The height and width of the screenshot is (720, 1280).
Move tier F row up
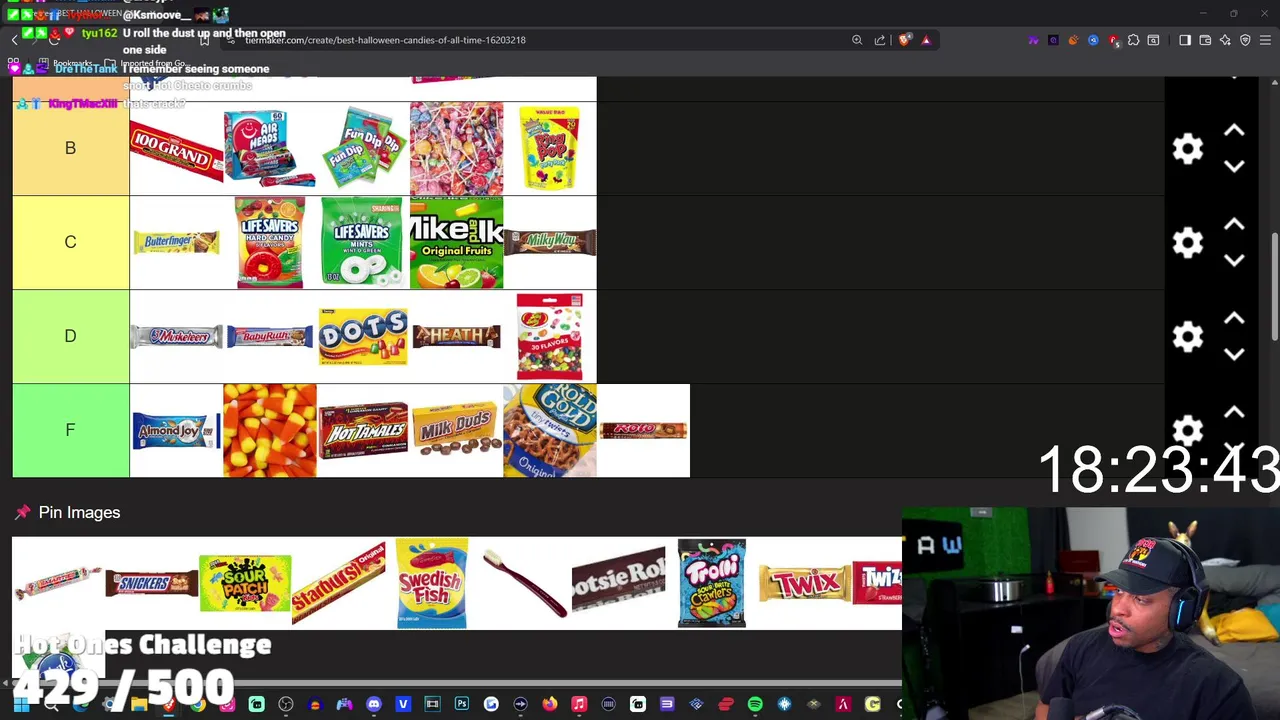(1234, 413)
